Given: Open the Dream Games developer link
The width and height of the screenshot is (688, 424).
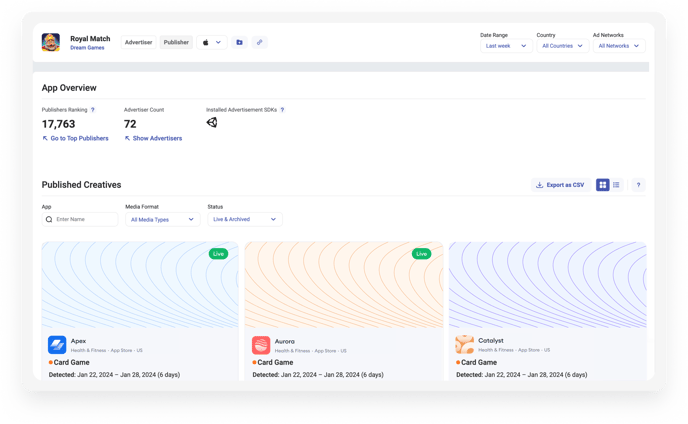Looking at the screenshot, I should coord(87,48).
